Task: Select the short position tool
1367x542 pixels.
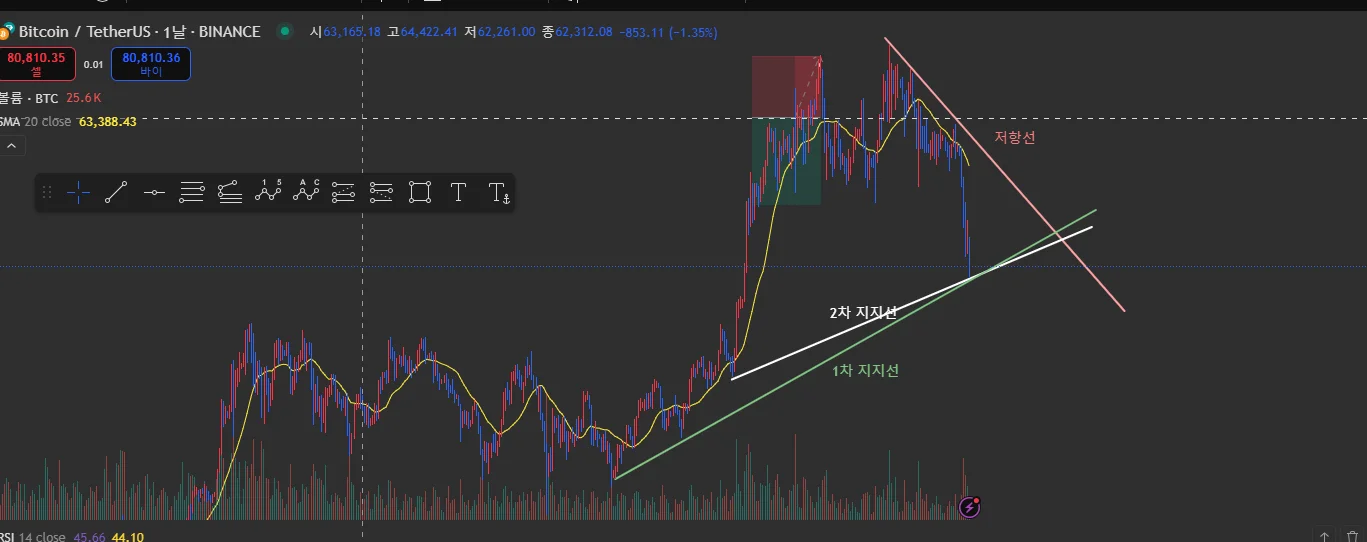Action: click(x=381, y=193)
